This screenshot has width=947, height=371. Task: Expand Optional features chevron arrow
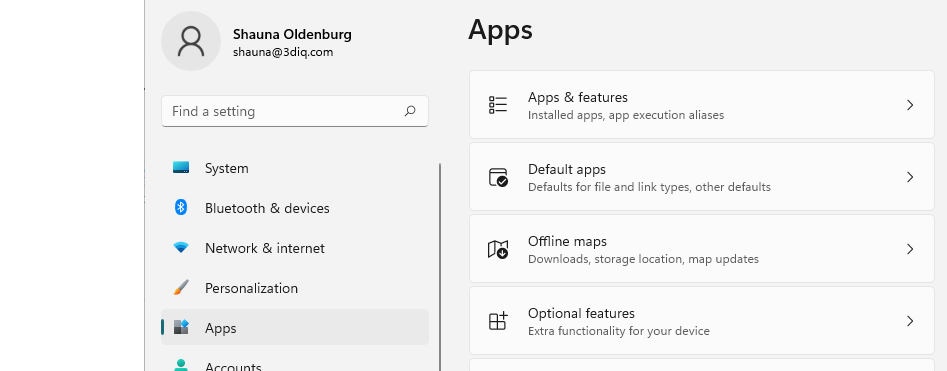click(910, 321)
